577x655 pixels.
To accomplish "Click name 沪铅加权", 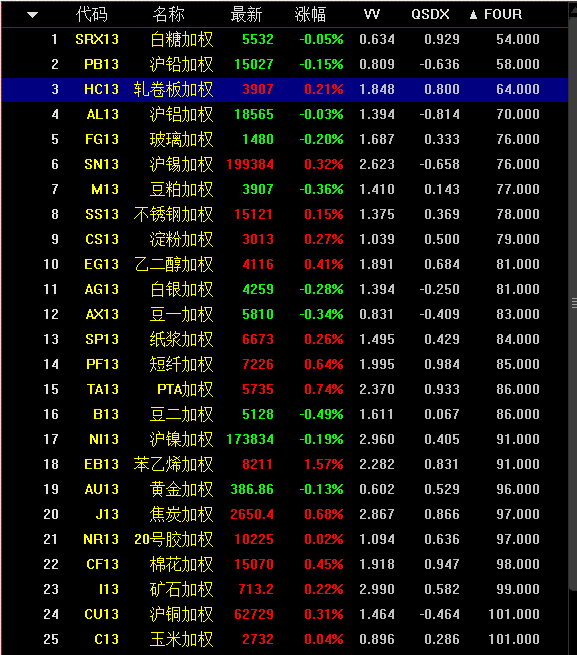I will (x=181, y=64).
